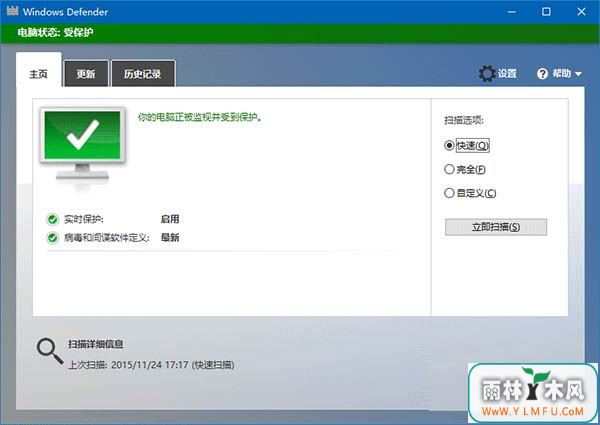Click the 病毒和间谍软件定义 label
This screenshot has width=600, height=425.
[107, 238]
